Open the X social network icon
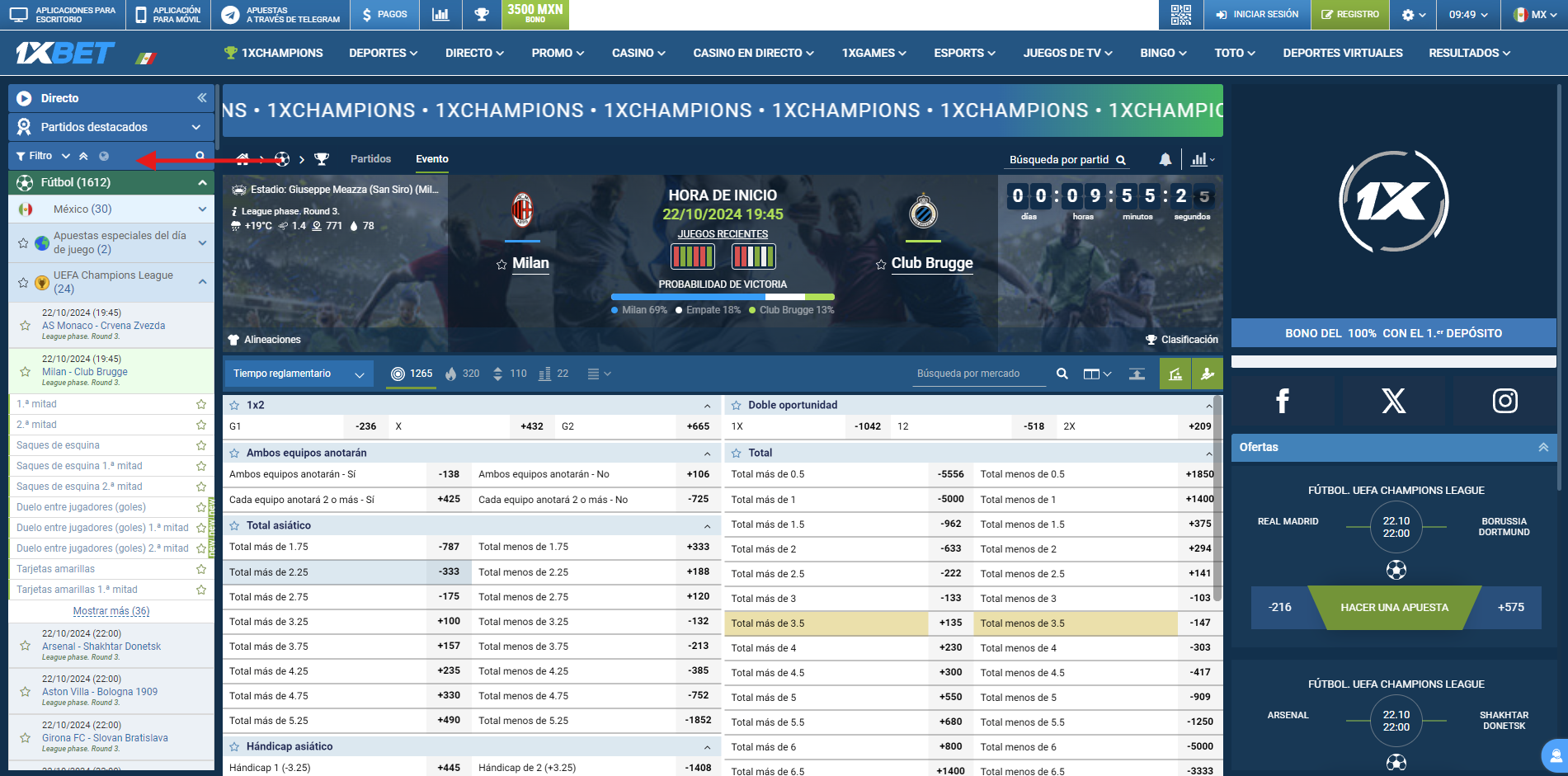The image size is (1568, 776). 1393,401
